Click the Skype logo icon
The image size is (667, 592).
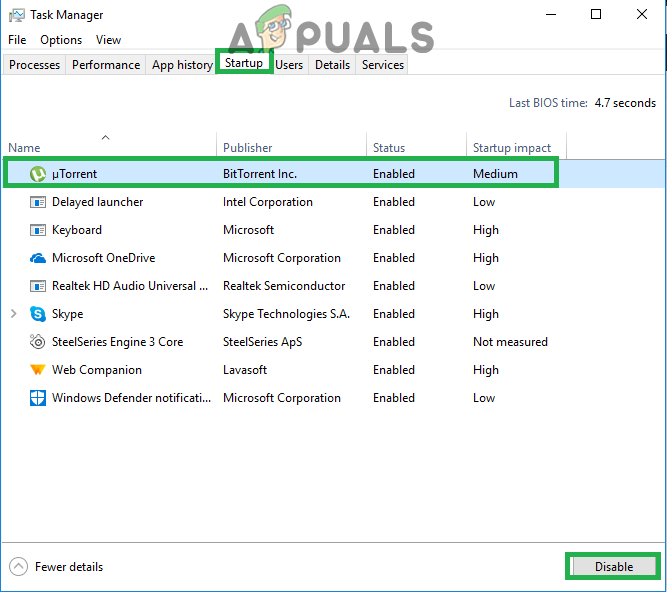pos(38,314)
